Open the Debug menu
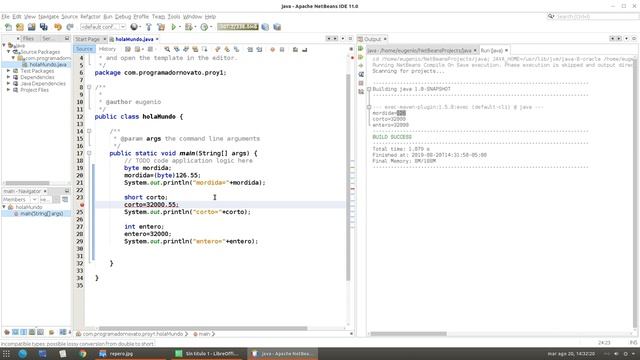This screenshot has height=360, width=640. coord(122,16)
